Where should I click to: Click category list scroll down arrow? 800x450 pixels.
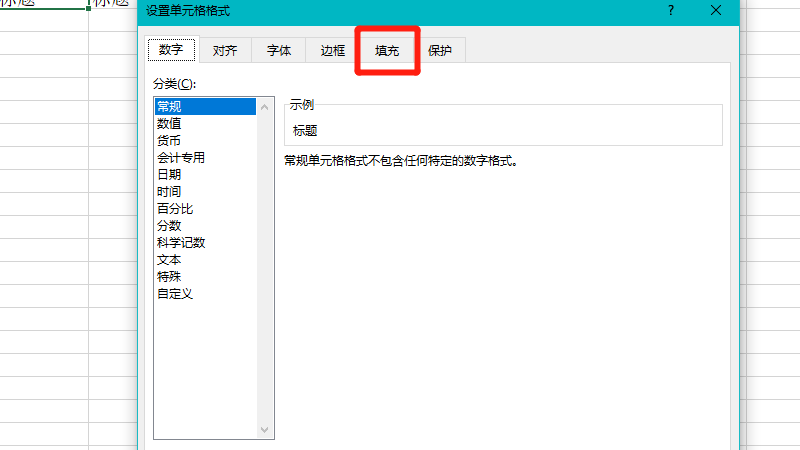264,430
